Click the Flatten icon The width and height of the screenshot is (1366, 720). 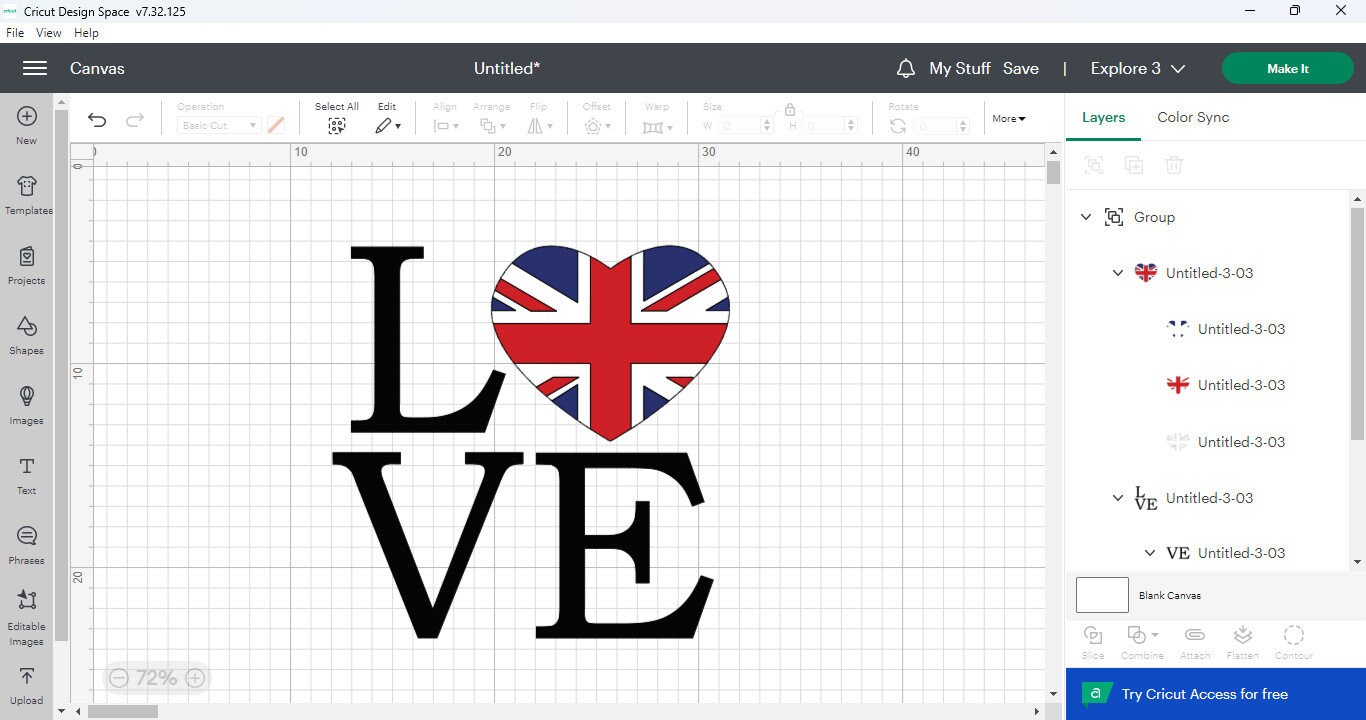(x=1243, y=640)
